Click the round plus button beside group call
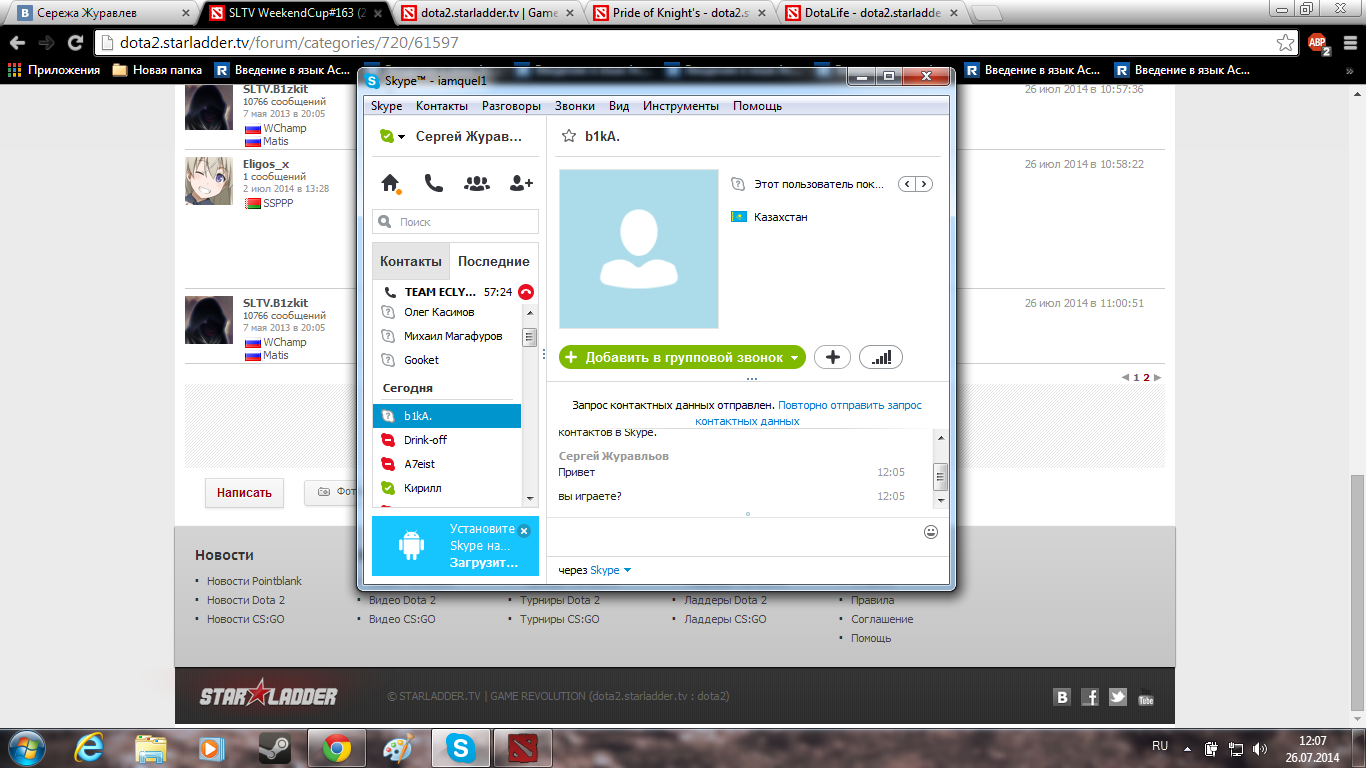The height and width of the screenshot is (768, 1366). [x=832, y=357]
